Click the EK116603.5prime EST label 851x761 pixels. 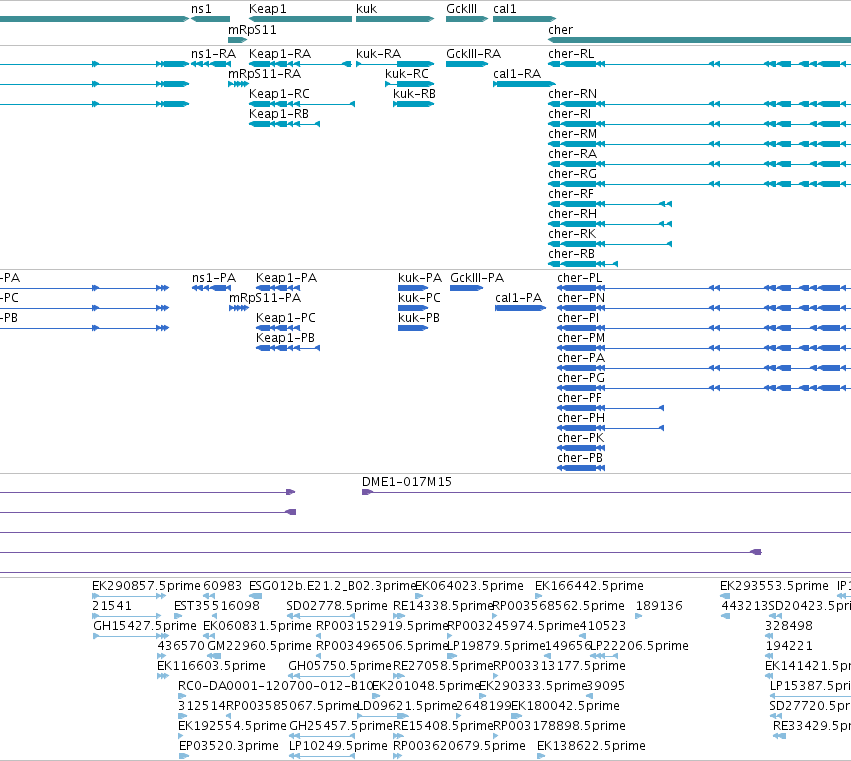tap(211, 666)
